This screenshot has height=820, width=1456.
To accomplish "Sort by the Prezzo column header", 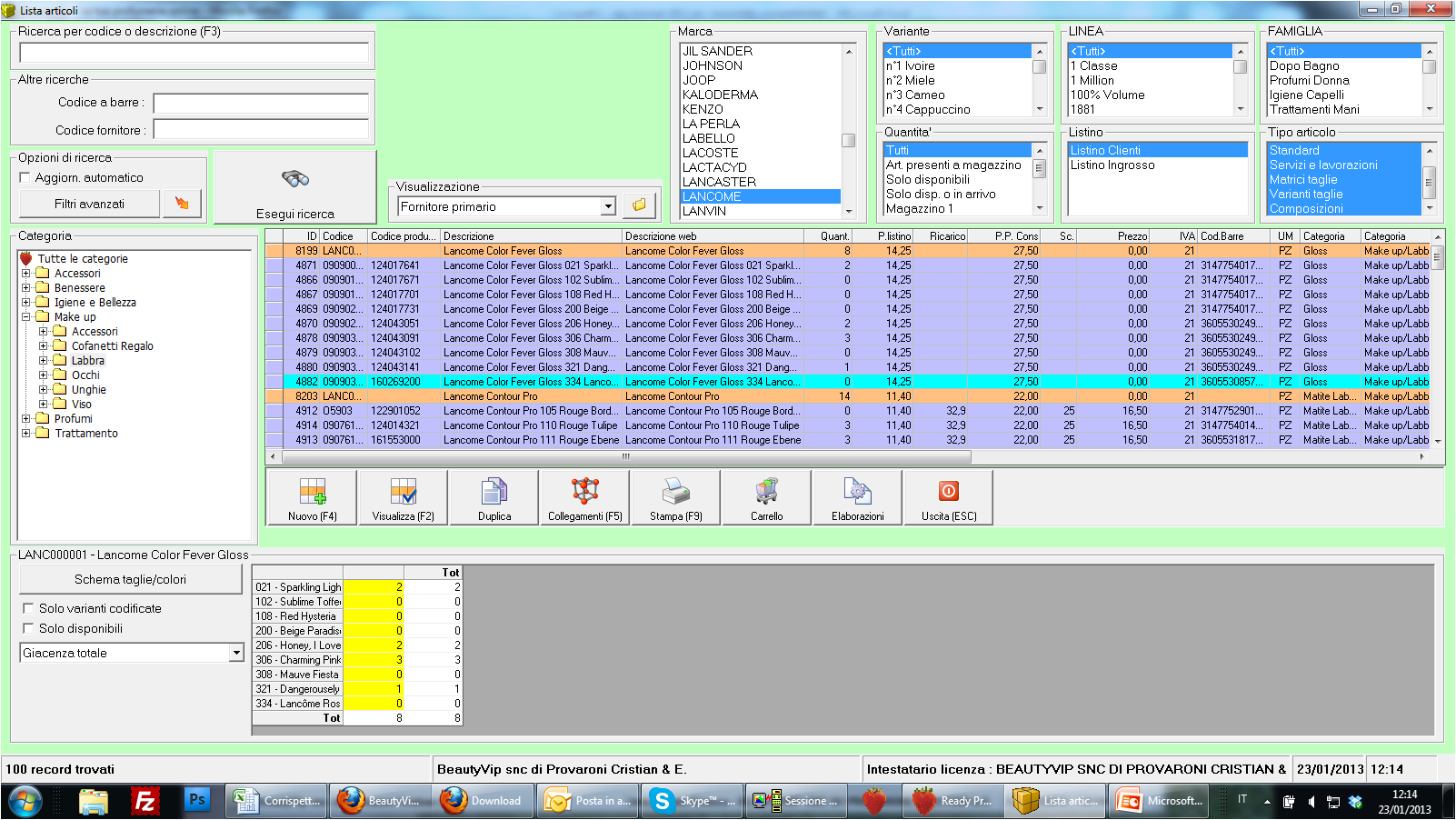I will (x=1113, y=235).
